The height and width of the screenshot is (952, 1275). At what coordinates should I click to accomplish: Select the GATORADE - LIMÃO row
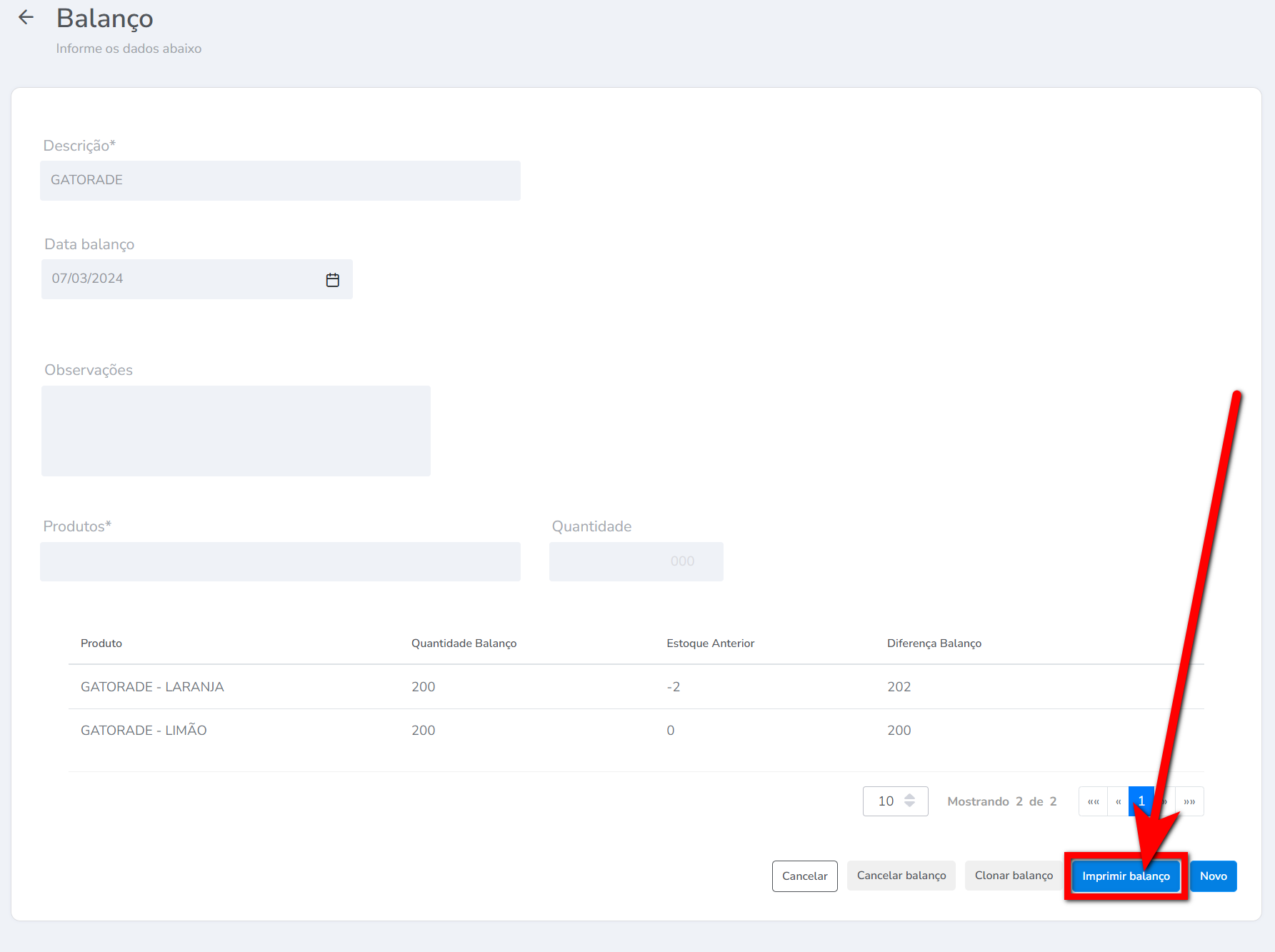coord(144,731)
